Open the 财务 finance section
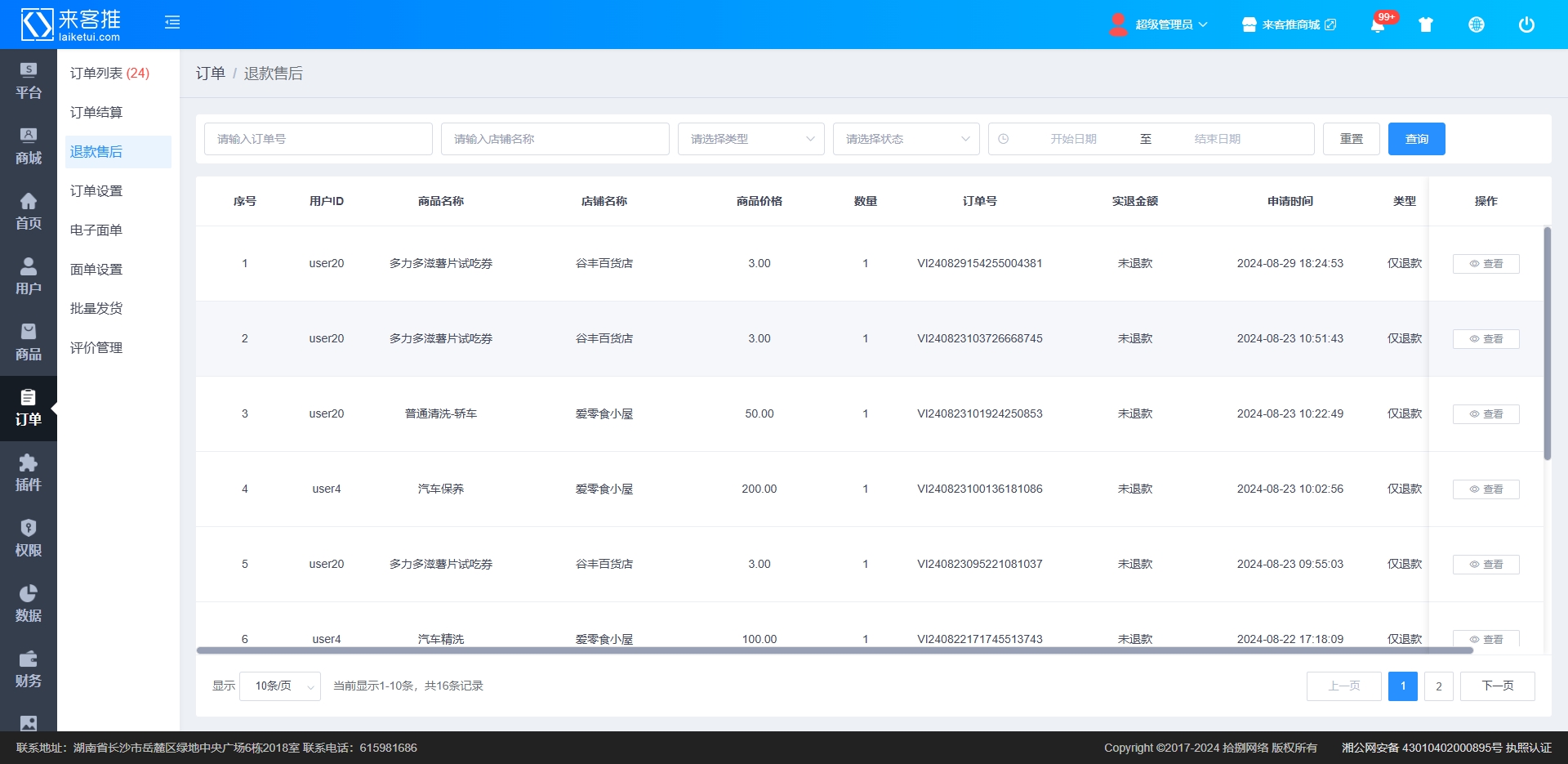 (29, 669)
